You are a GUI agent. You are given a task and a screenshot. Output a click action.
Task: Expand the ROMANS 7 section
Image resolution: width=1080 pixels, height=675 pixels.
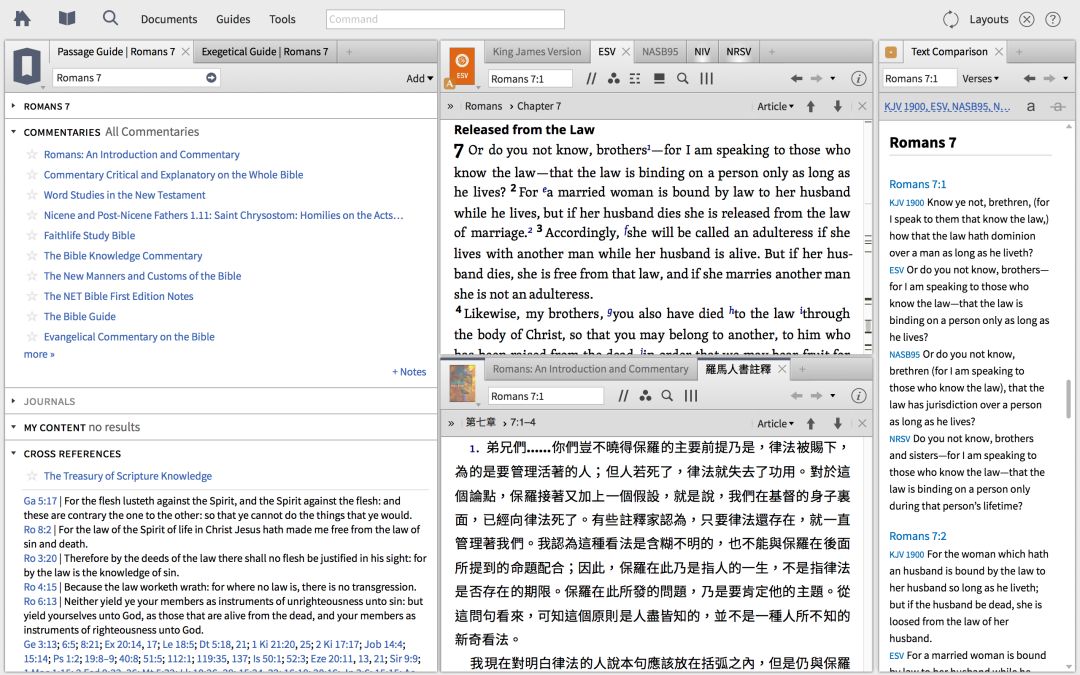click(13, 106)
